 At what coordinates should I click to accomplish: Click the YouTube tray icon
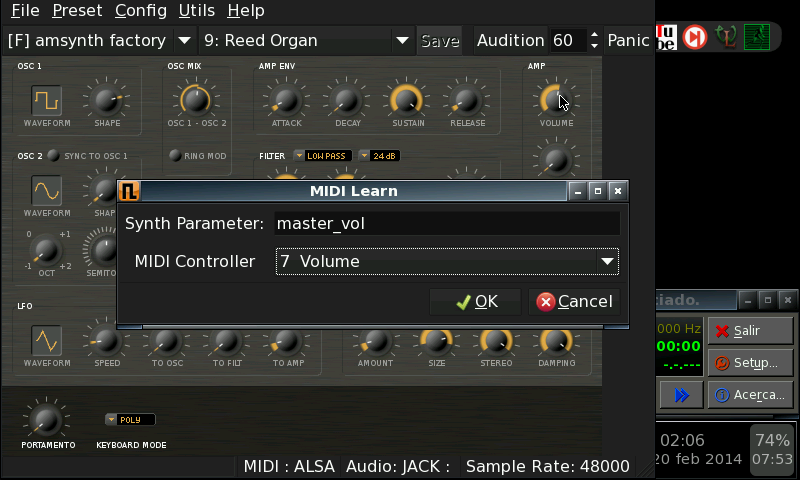pyautogui.click(x=666, y=37)
